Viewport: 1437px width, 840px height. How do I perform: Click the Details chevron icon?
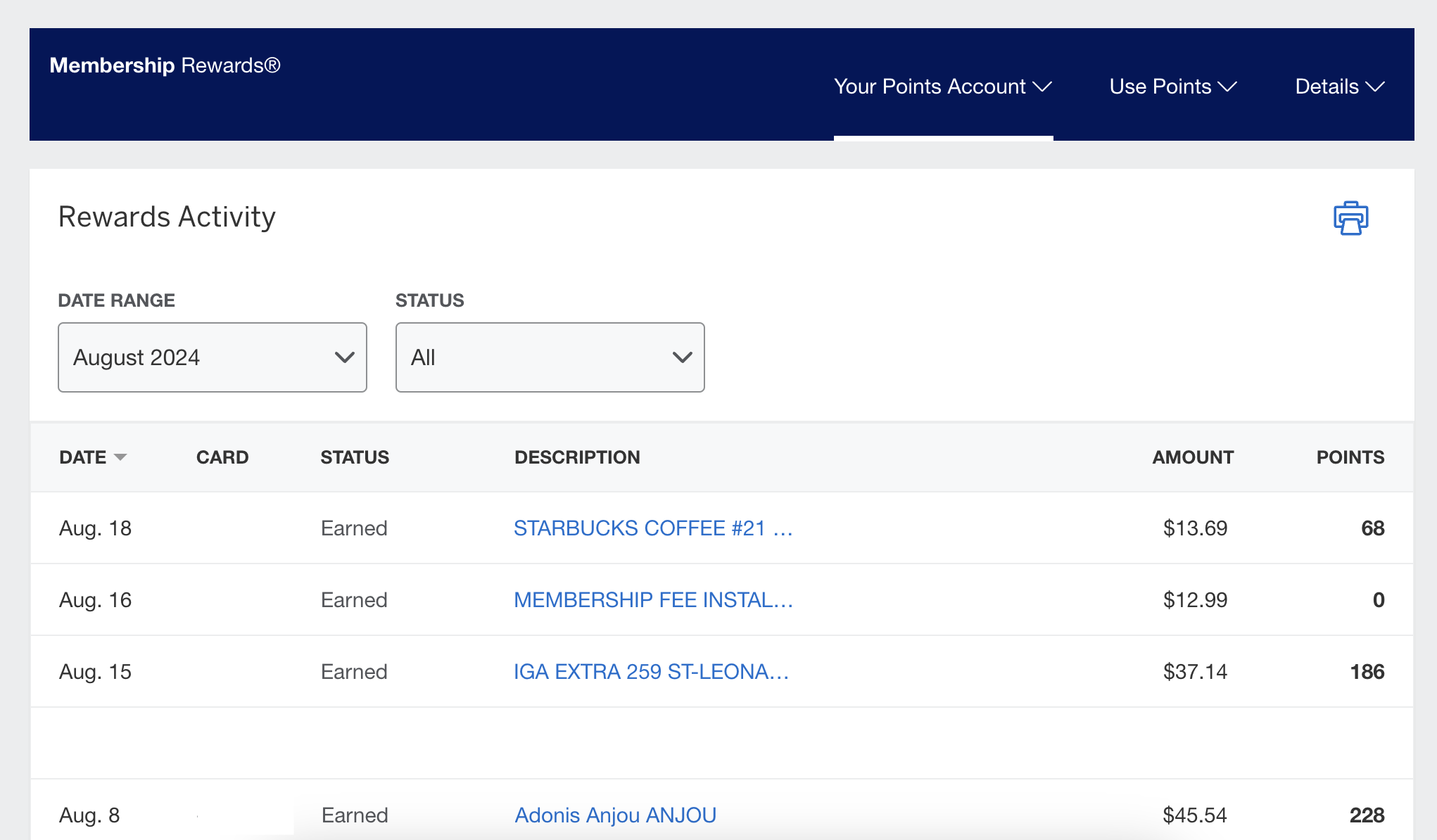[x=1376, y=87]
